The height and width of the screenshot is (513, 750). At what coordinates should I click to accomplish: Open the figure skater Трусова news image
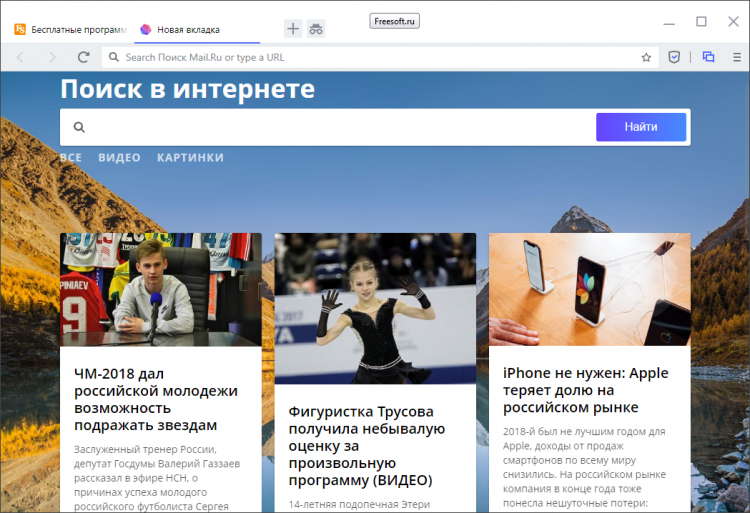pyautogui.click(x=375, y=308)
